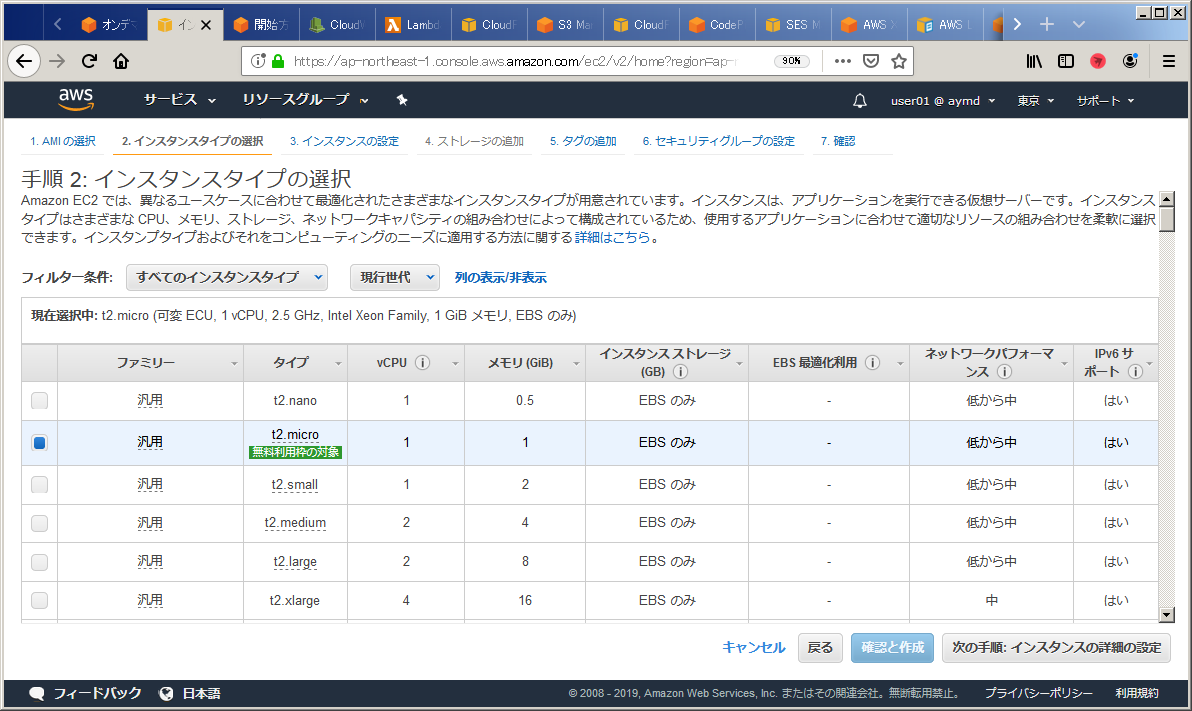This screenshot has width=1192, height=711.
Task: Switch to the Lambda browser tab
Action: [x=413, y=25]
